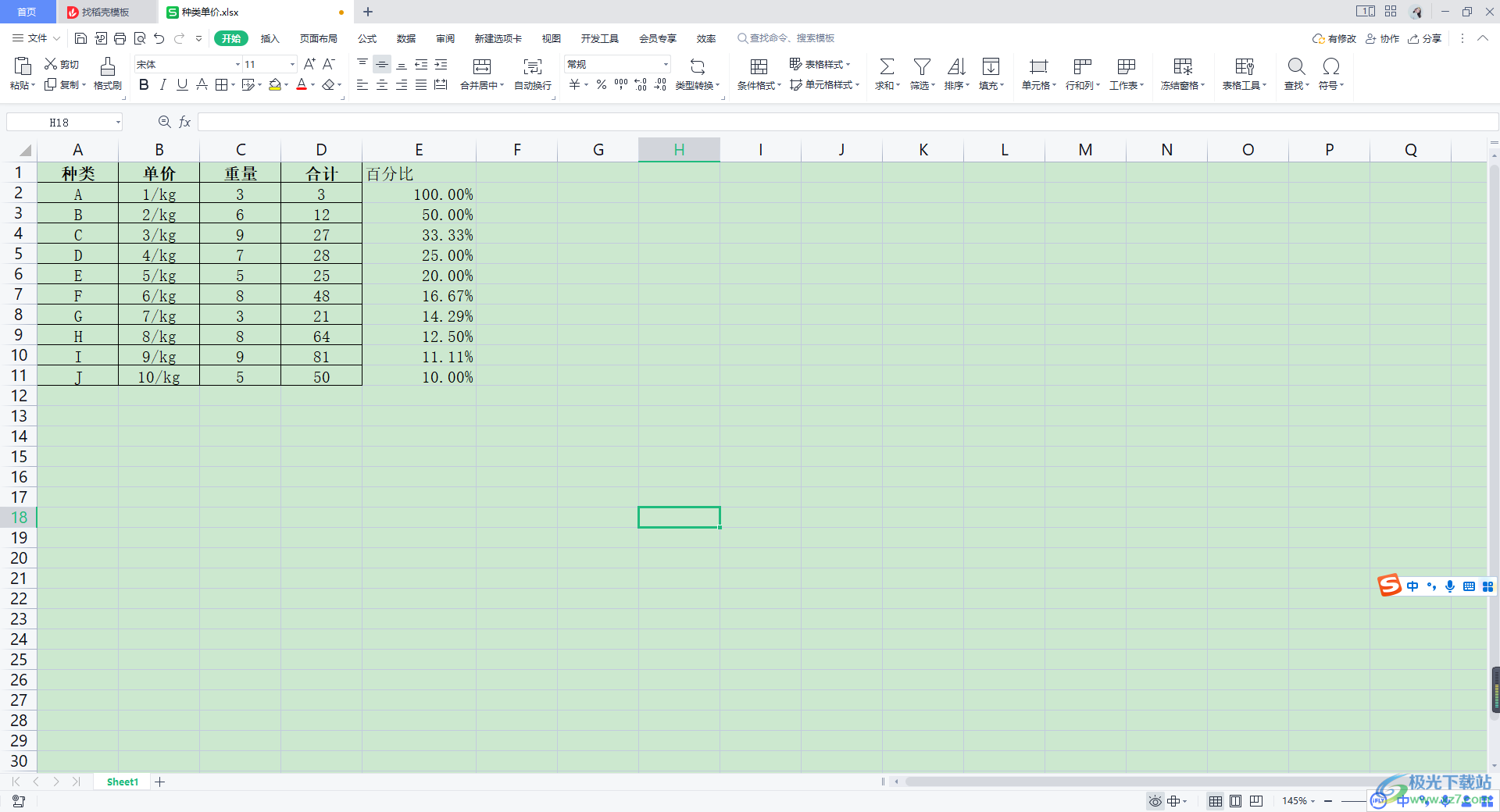Click the Sort (排序) icon
The width and height of the screenshot is (1500, 812).
(956, 66)
